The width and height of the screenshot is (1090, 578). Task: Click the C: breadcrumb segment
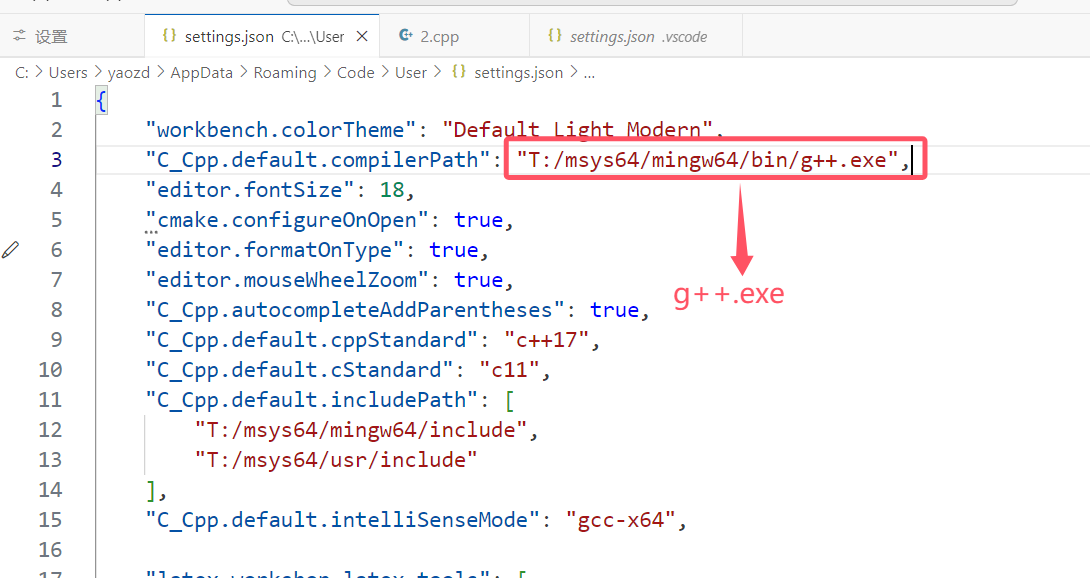click(x=22, y=72)
